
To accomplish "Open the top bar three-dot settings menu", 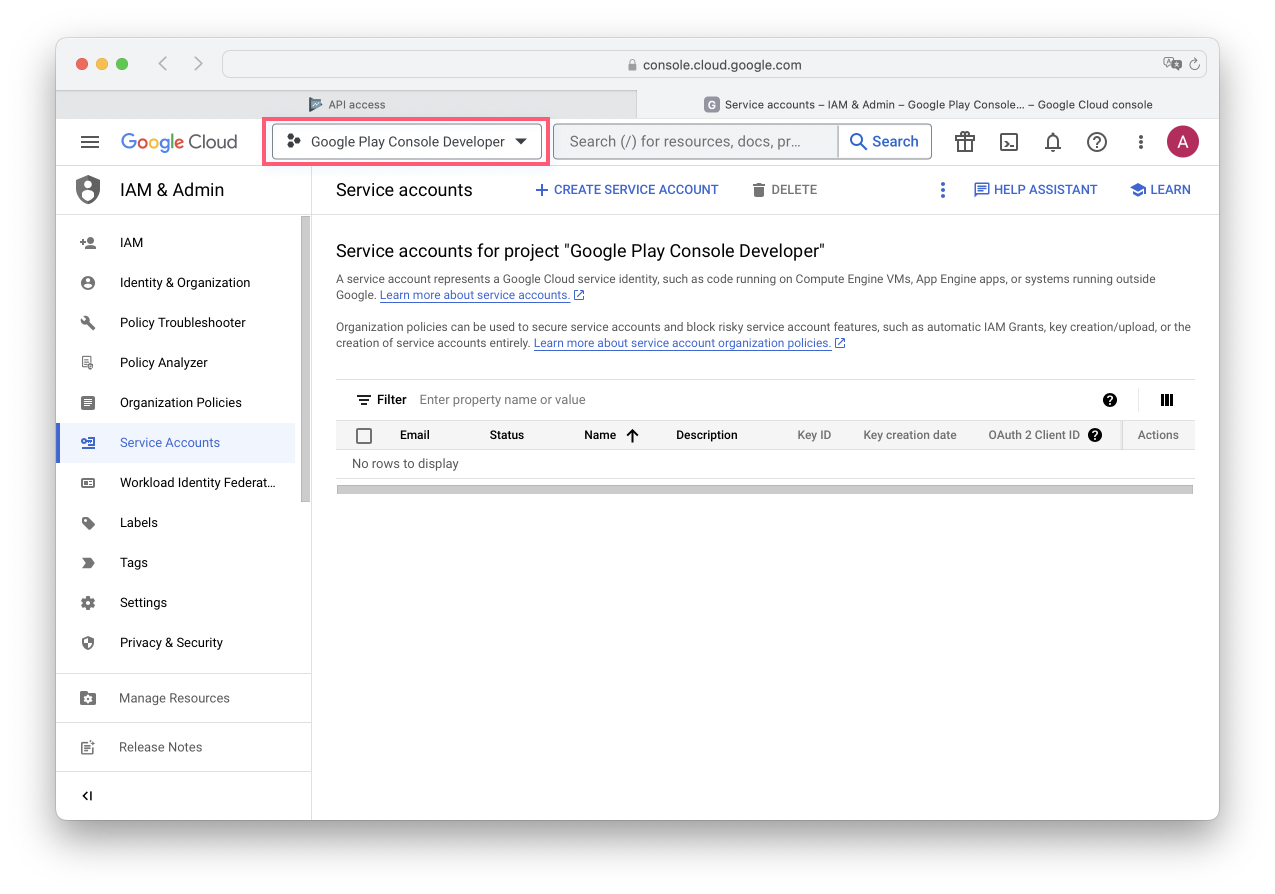I will pyautogui.click(x=1141, y=142).
